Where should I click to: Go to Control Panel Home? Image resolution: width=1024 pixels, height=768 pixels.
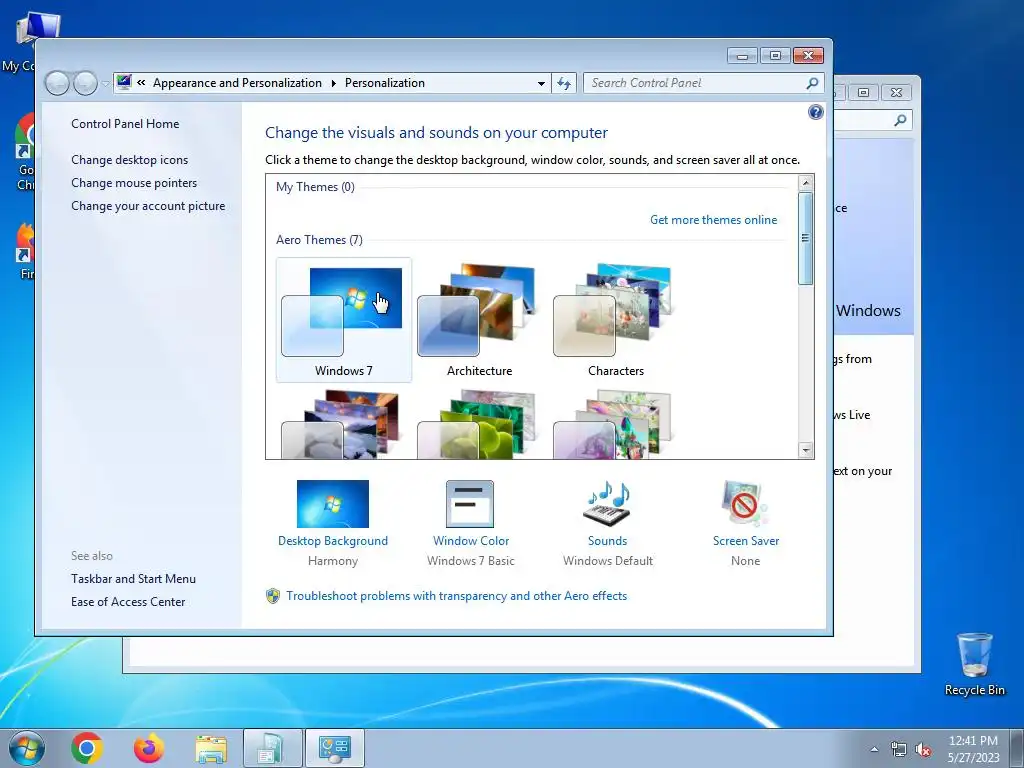pos(125,123)
